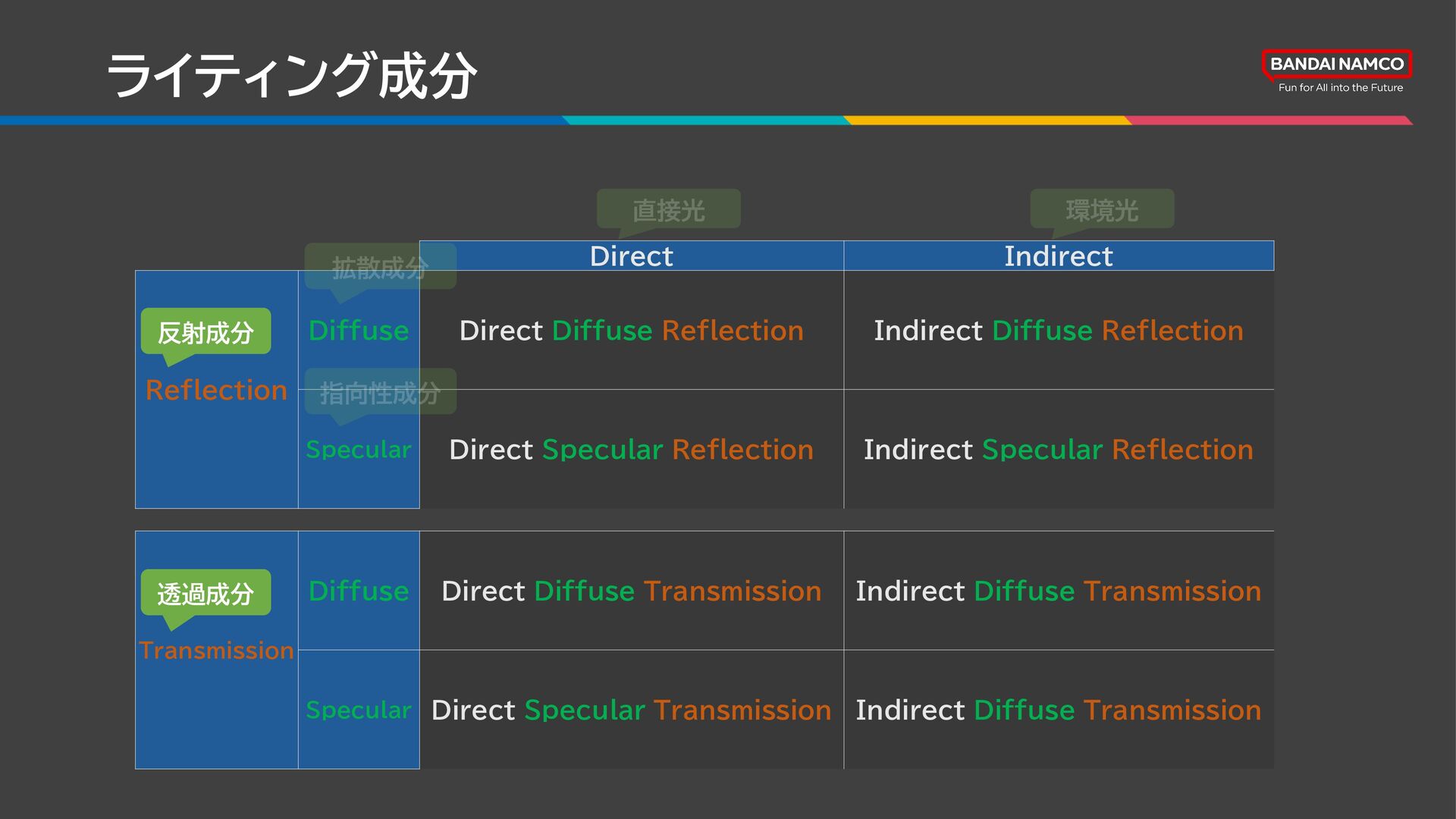This screenshot has height=819, width=1456.
Task: Click the slide title ライティング成分
Action: (x=292, y=76)
